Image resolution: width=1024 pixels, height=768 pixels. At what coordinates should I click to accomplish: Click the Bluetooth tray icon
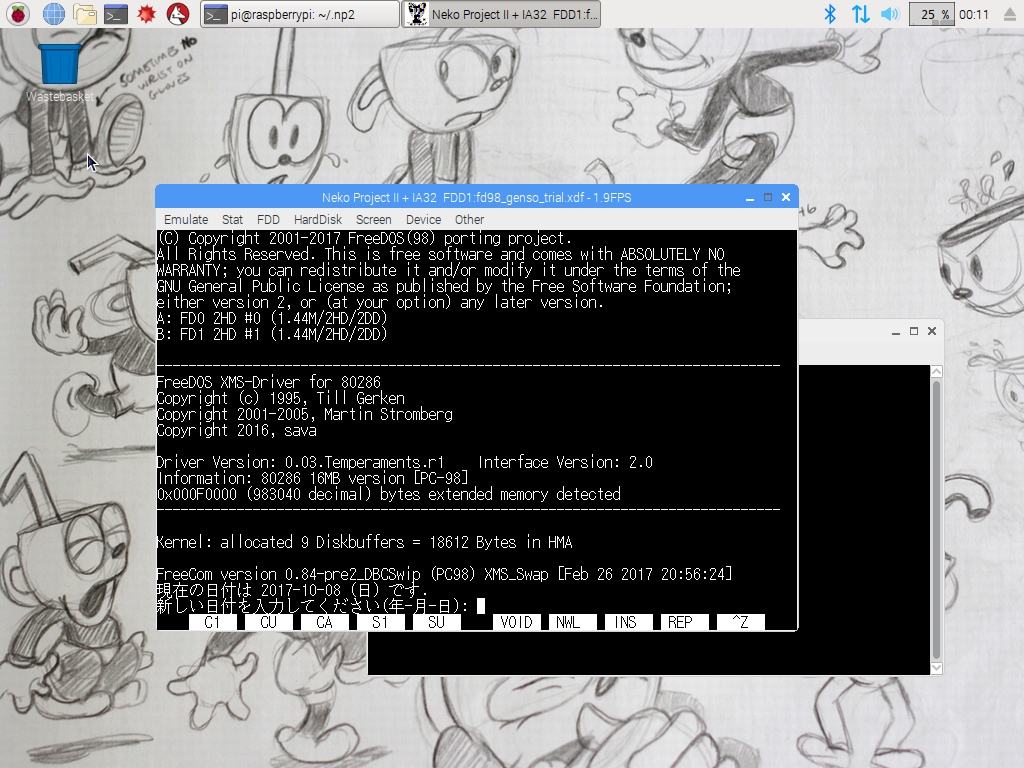point(830,14)
